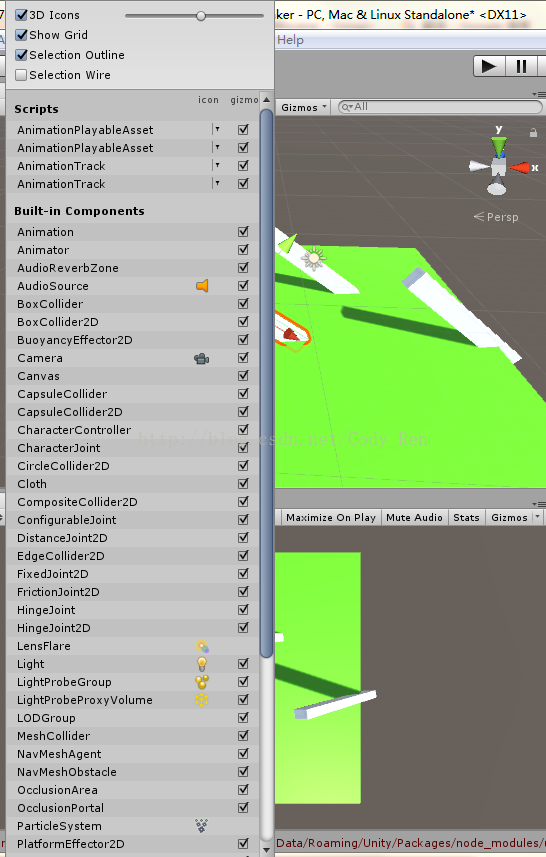Toggle Canvas gizmo checkbox
Image resolution: width=546 pixels, height=857 pixels.
(x=243, y=376)
